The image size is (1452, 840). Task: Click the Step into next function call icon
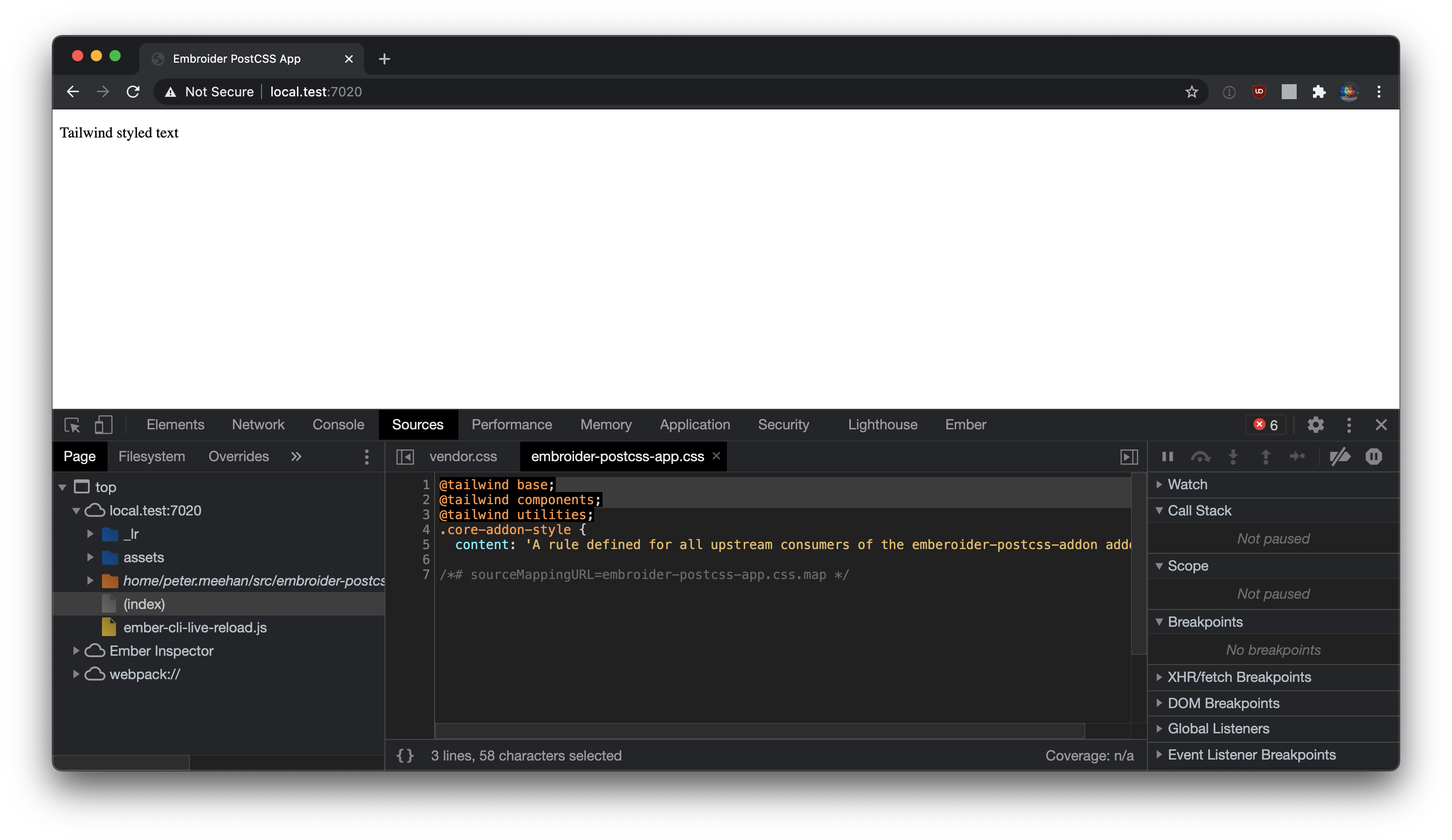click(1233, 456)
